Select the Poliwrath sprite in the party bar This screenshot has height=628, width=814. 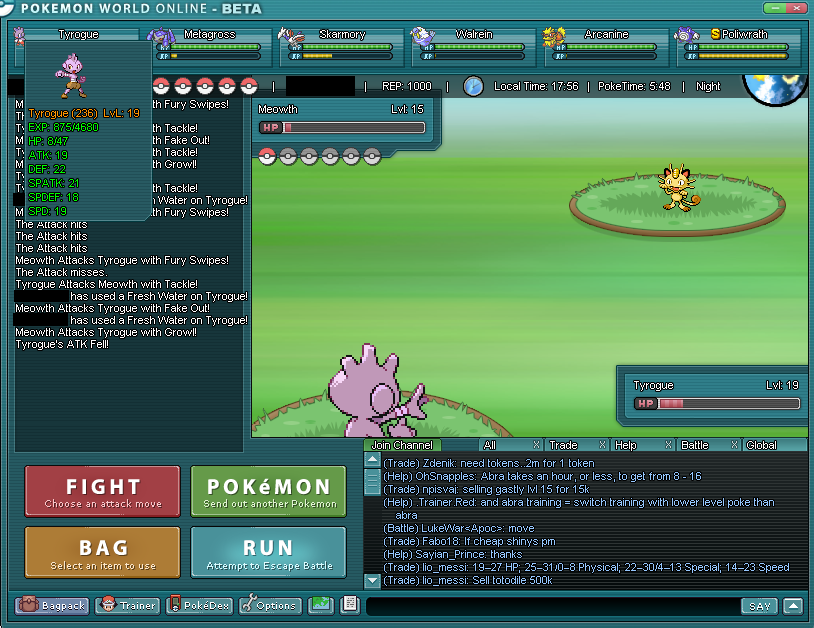[686, 35]
